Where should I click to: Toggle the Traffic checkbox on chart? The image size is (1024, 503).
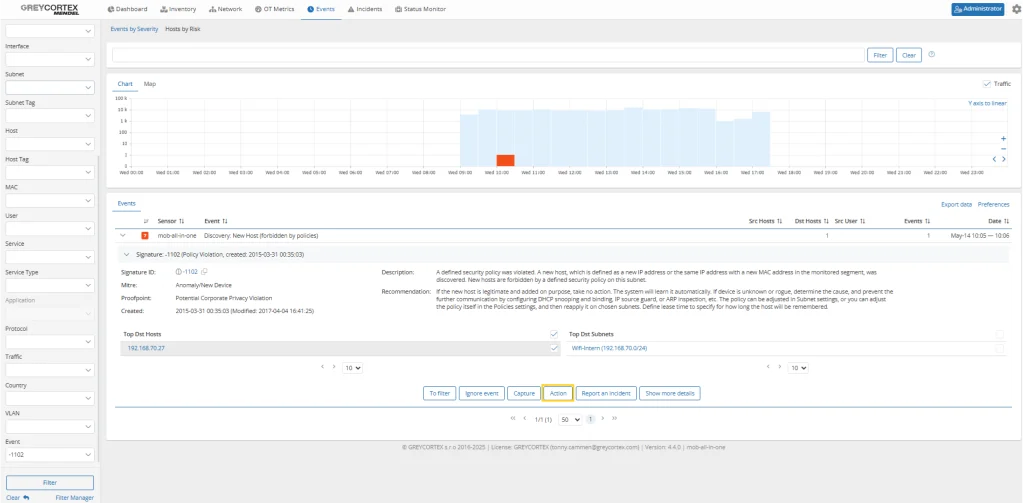coord(987,84)
